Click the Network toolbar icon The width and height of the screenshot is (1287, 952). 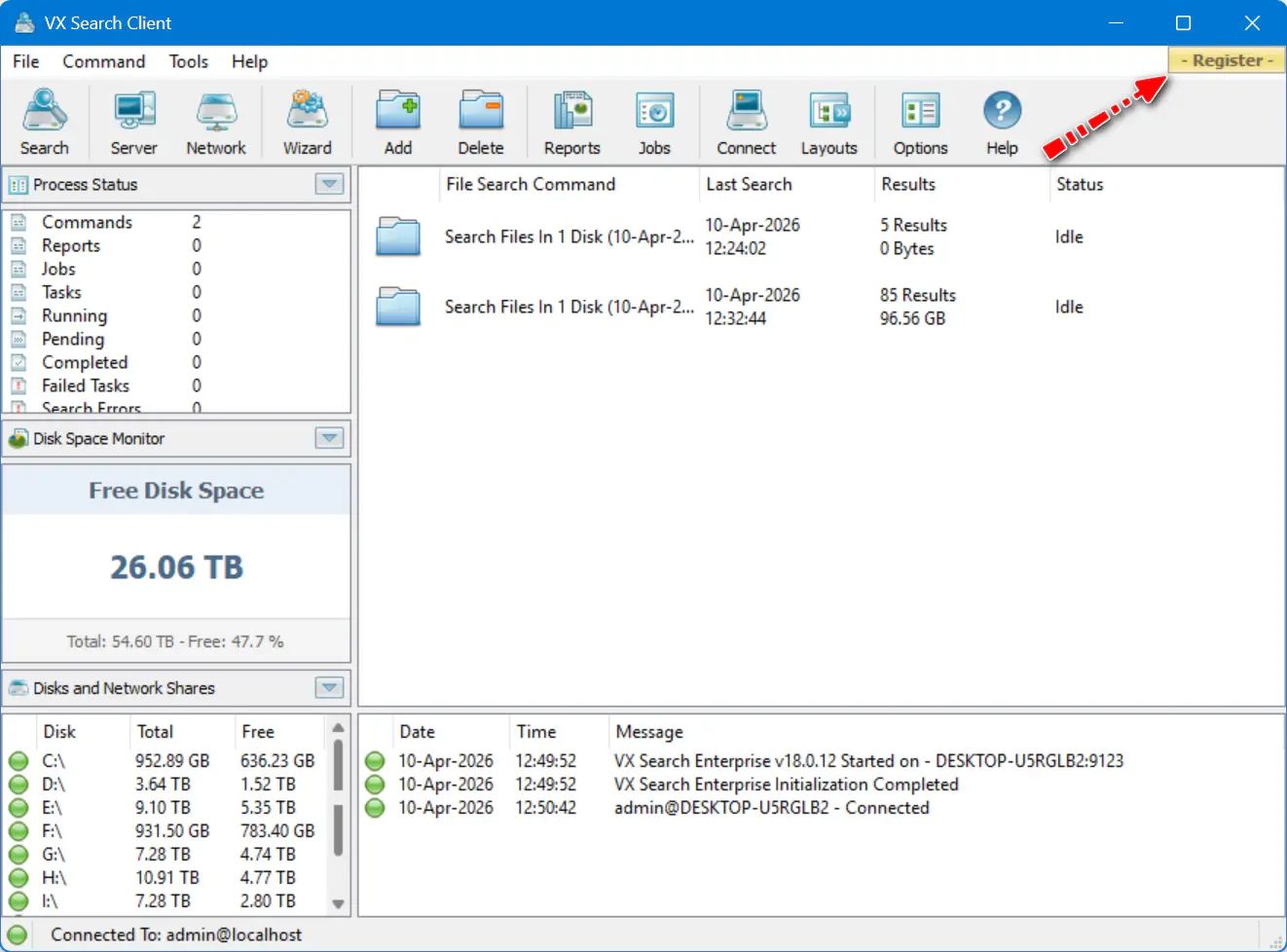pos(216,122)
